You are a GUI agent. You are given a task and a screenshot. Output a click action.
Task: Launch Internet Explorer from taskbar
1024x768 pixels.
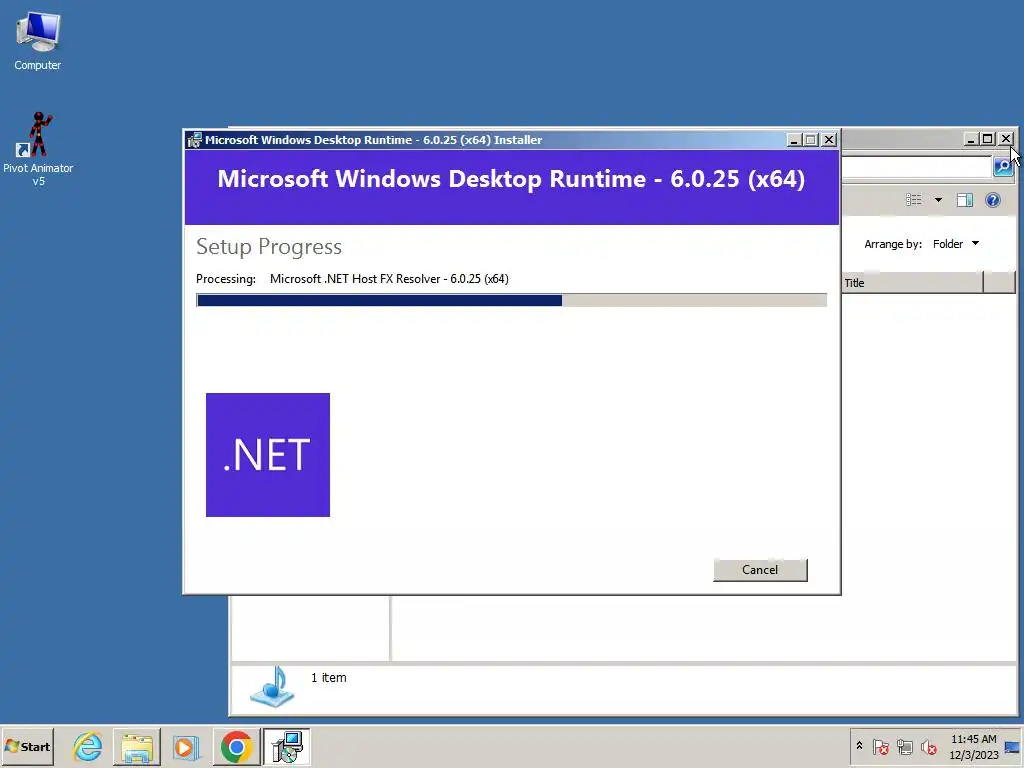[88, 746]
